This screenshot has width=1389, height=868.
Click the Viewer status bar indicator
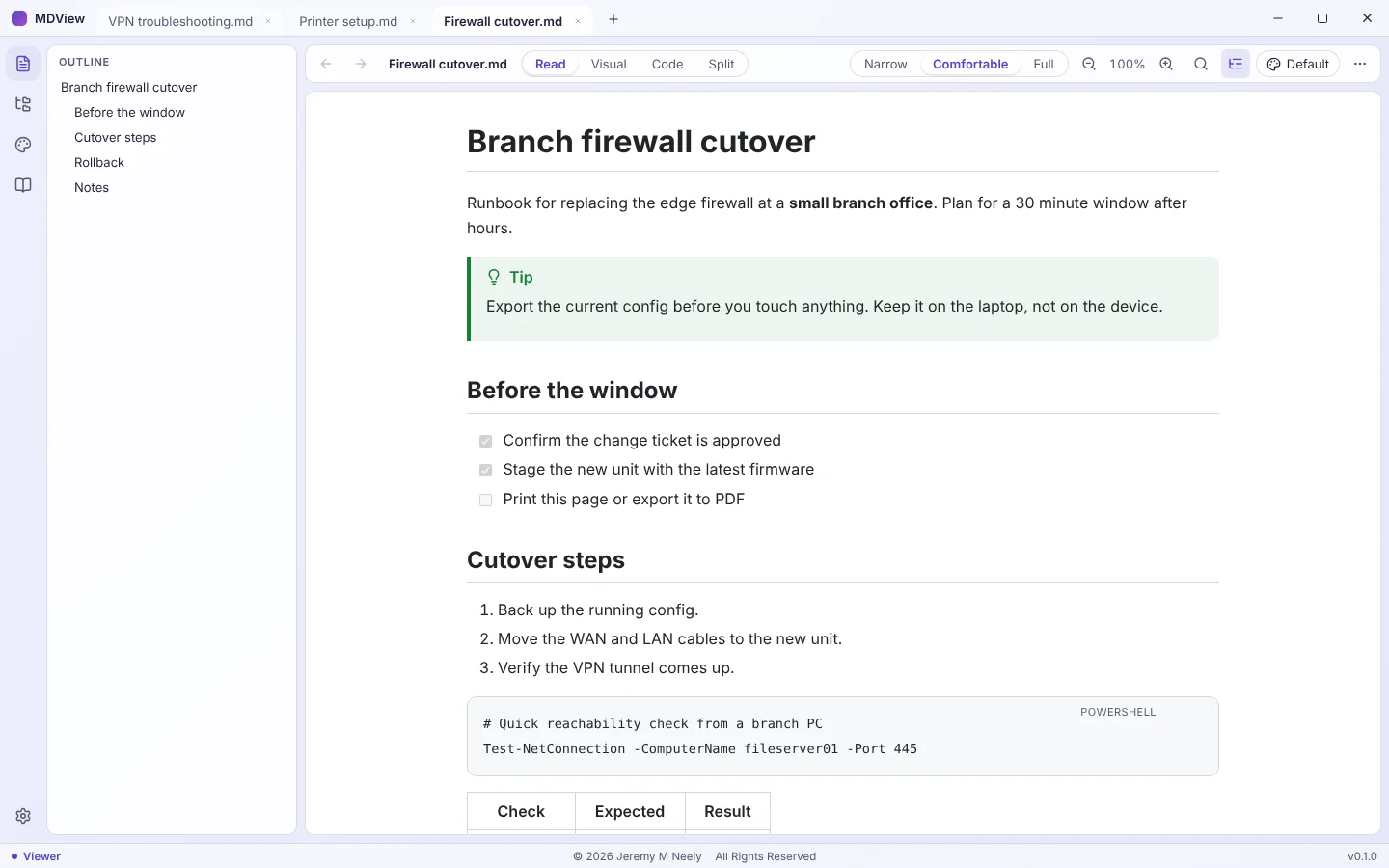coord(36,856)
